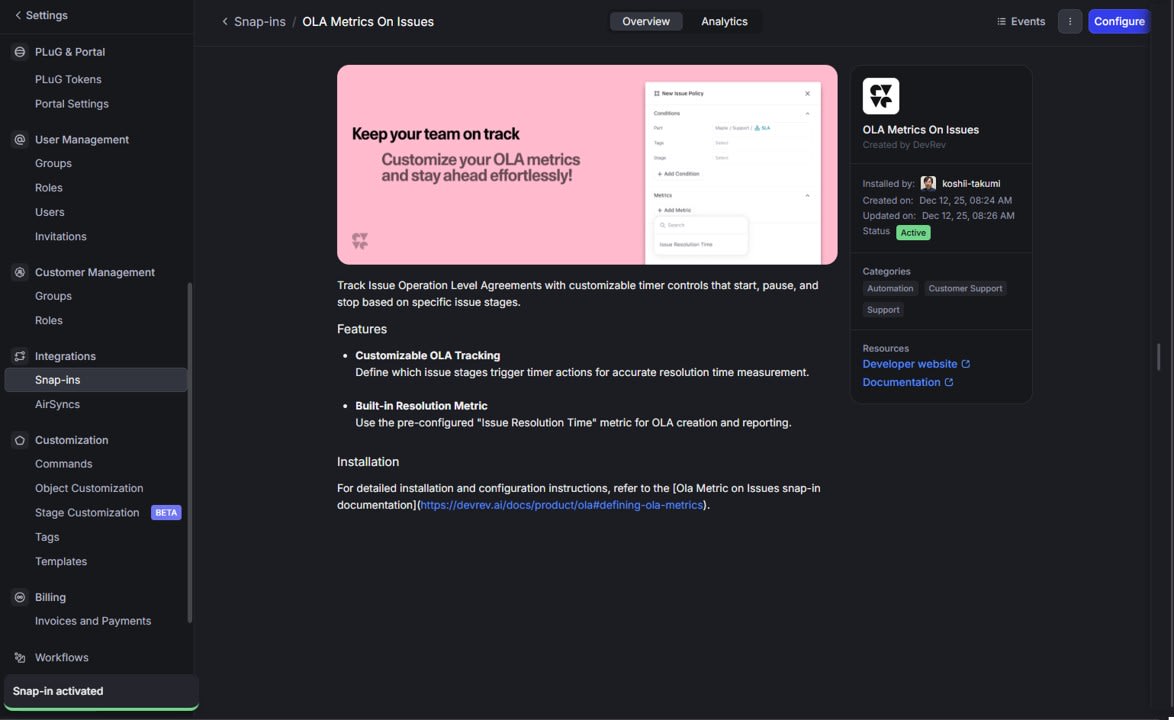Click the Integrations section heading
The width and height of the screenshot is (1174, 720).
click(65, 356)
